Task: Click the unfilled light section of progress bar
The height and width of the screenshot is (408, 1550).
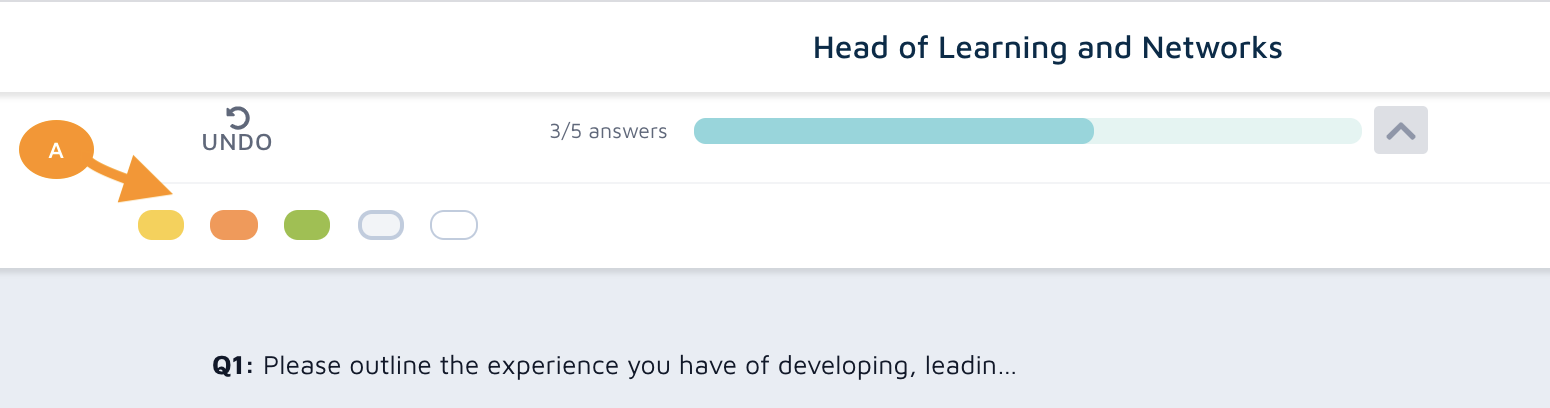Action: click(1226, 131)
